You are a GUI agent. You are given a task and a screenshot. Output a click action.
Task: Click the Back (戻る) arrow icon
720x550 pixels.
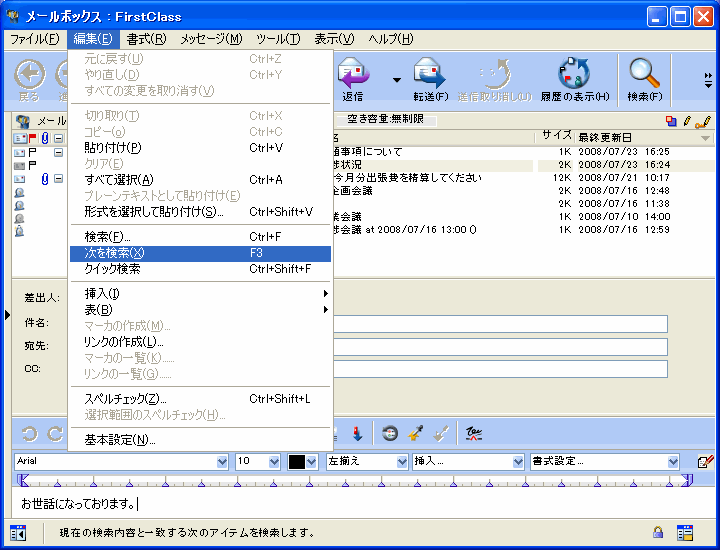click(x=30, y=73)
